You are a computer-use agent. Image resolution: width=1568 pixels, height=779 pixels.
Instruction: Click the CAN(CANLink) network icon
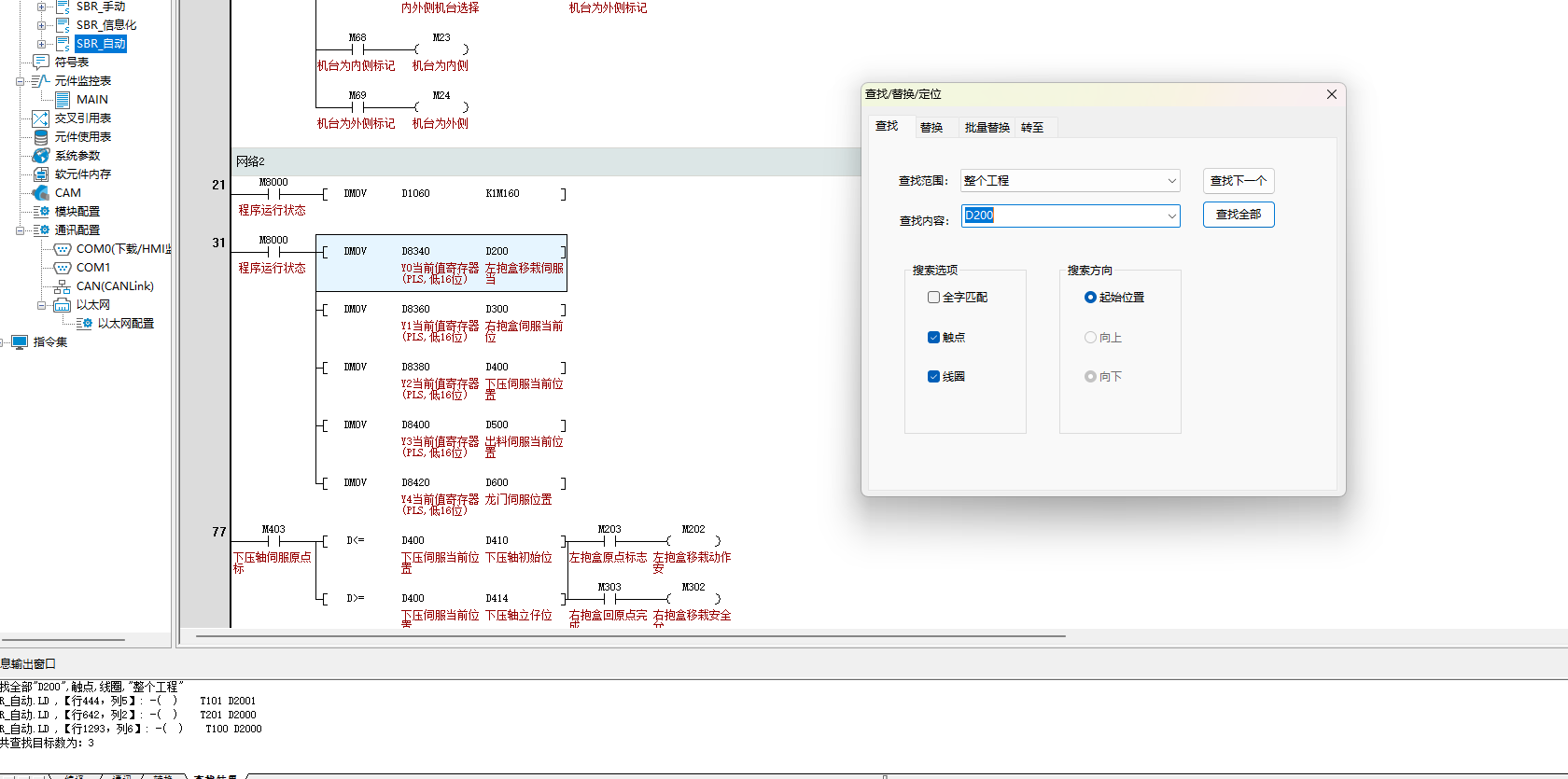click(x=63, y=286)
